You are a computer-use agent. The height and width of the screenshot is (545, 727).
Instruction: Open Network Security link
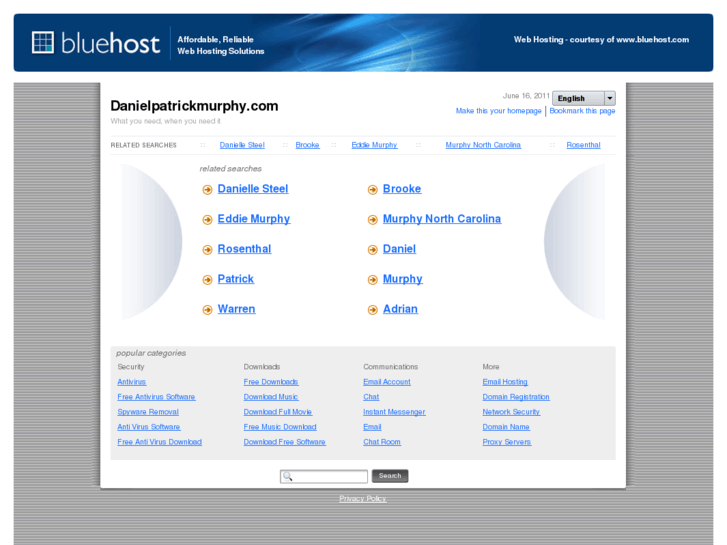(511, 412)
